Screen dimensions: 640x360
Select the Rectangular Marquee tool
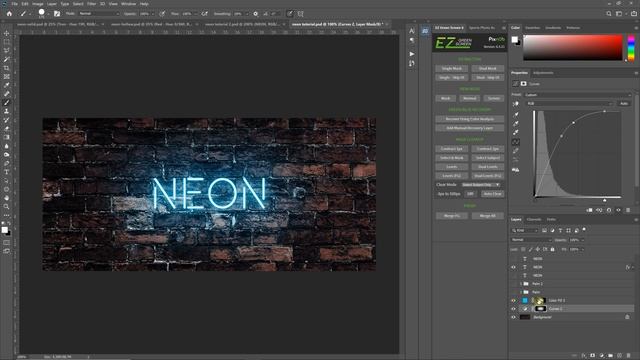pyautogui.click(x=7, y=42)
